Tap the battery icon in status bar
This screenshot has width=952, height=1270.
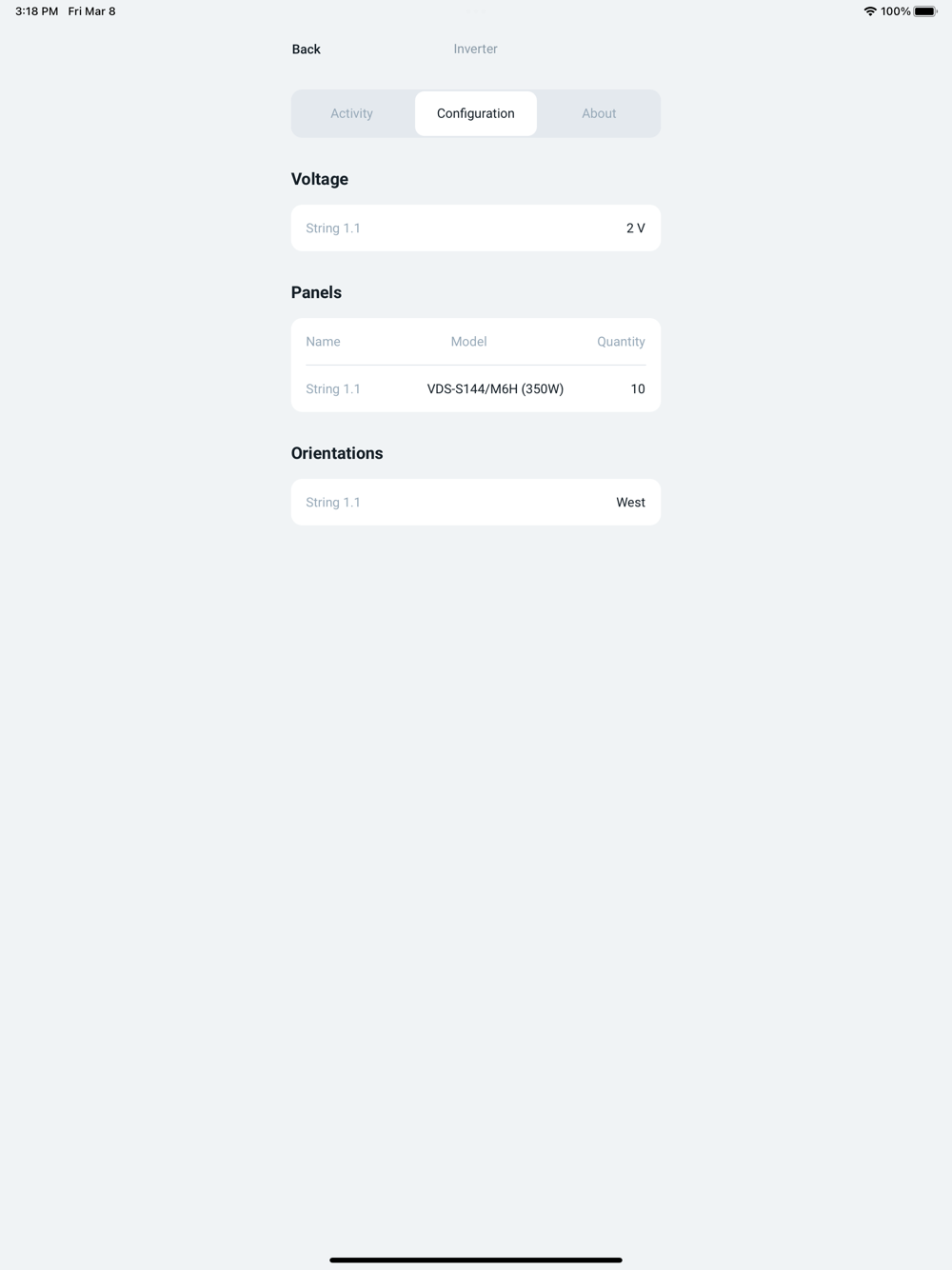click(x=925, y=11)
